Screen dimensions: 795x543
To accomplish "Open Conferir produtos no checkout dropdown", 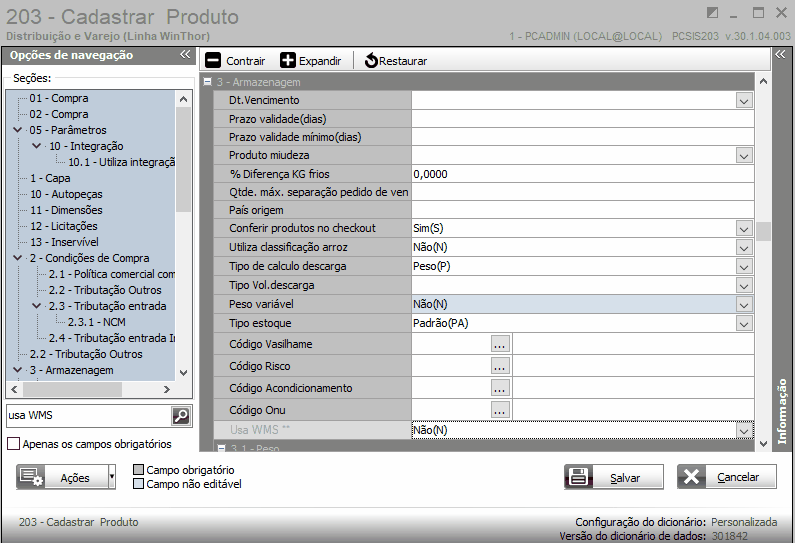I will click(x=744, y=229).
